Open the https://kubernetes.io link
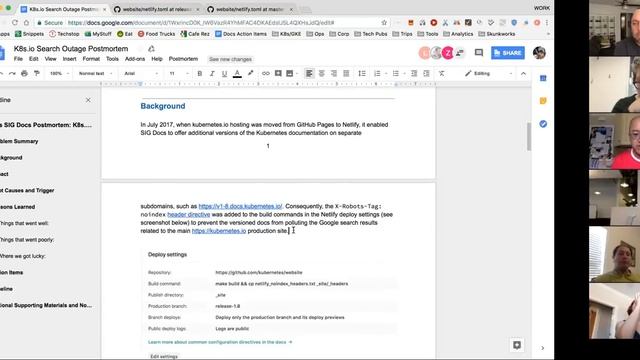The height and width of the screenshot is (360, 640). pyautogui.click(x=219, y=231)
